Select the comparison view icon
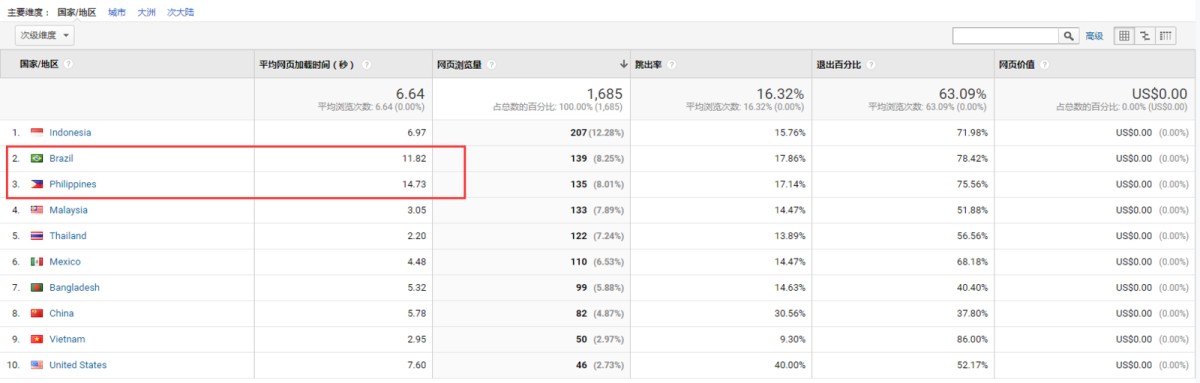Image resolution: width=1200 pixels, height=383 pixels. point(1145,36)
